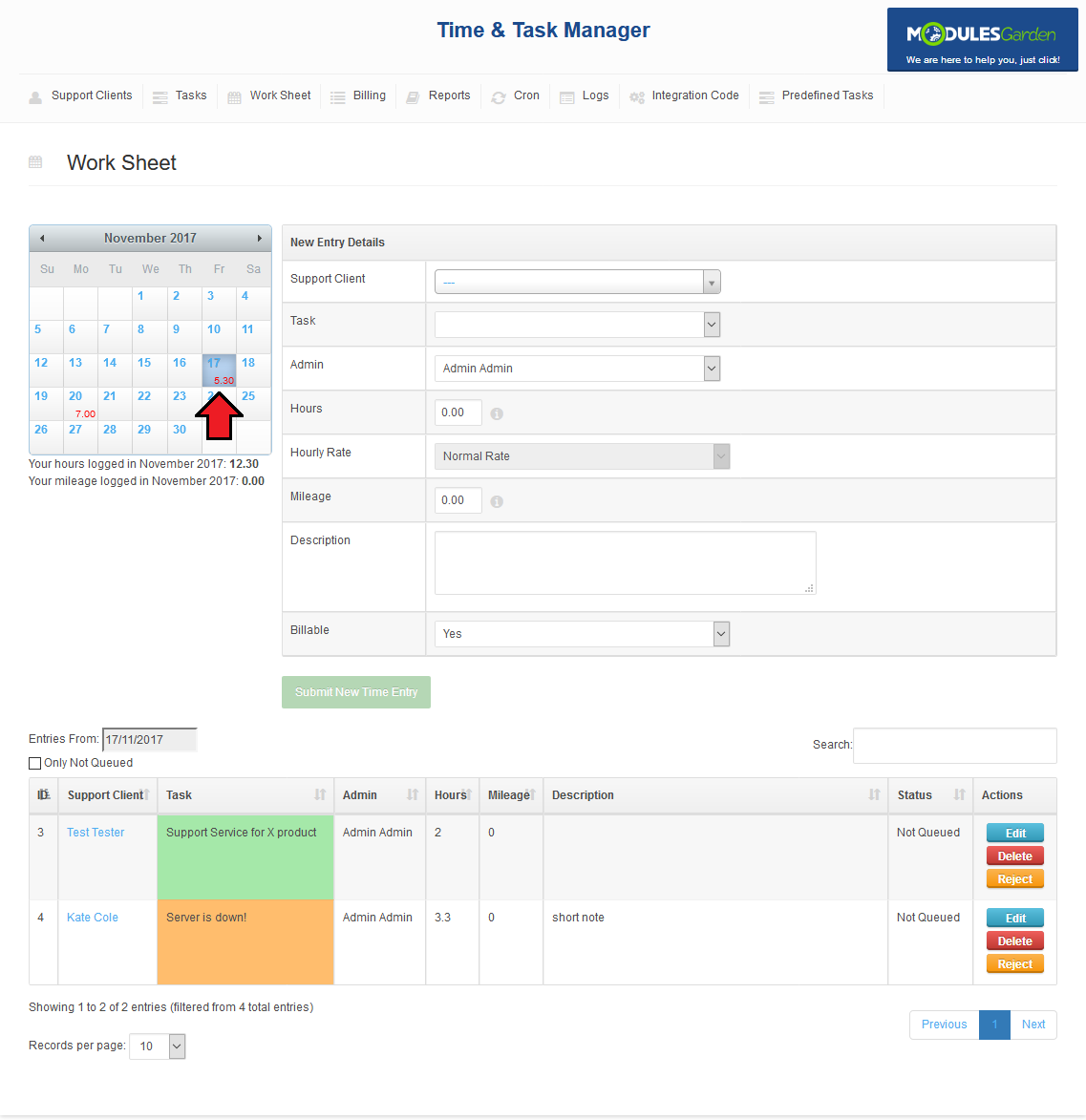
Task: Sort table by Support Client column
Action: coord(107,795)
